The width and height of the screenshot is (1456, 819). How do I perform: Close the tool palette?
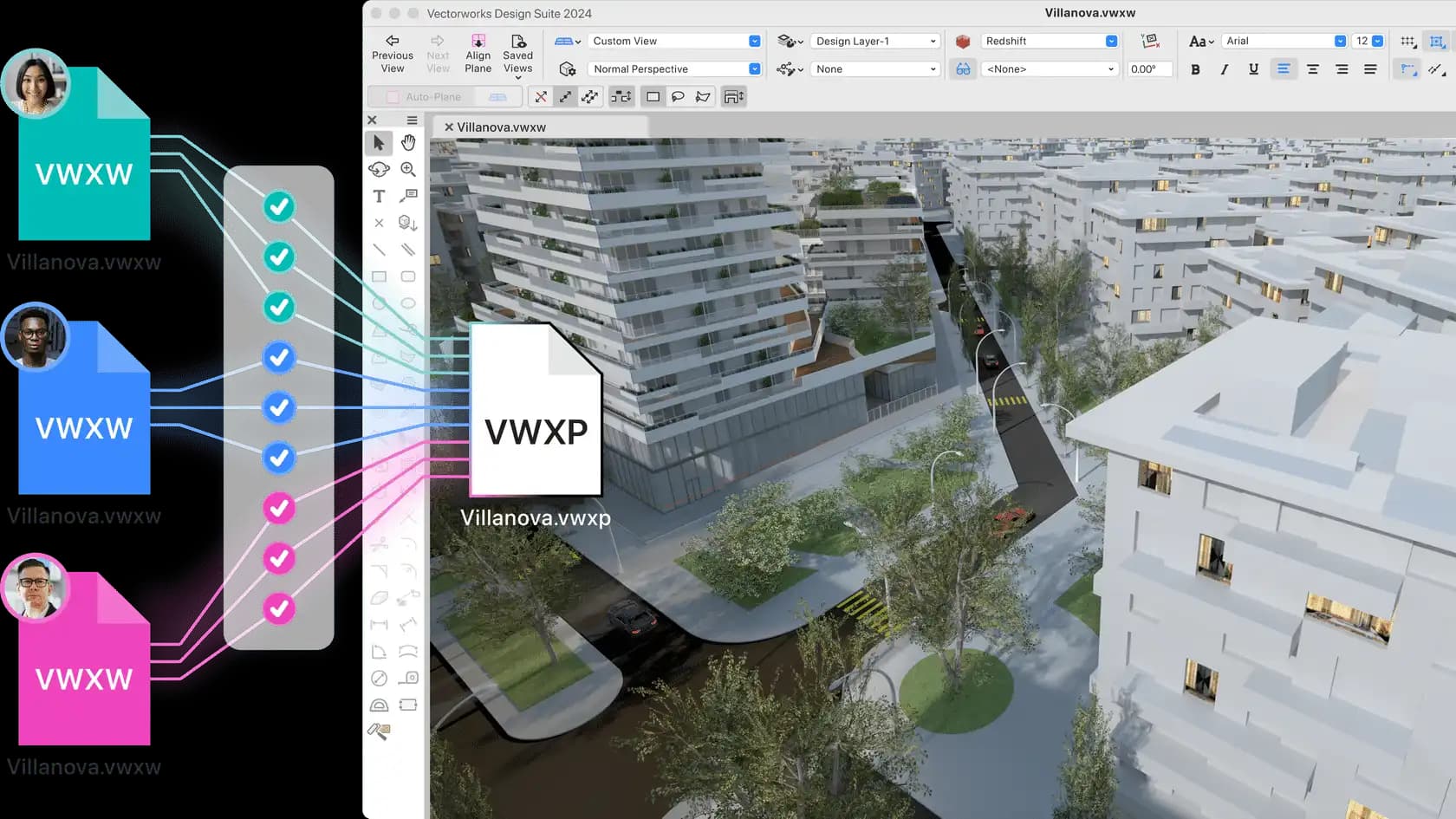pos(373,120)
